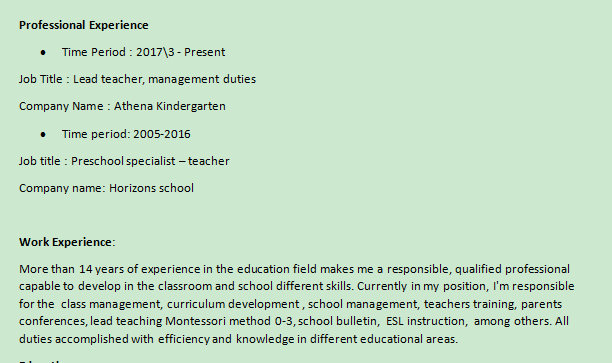Click the 'Lead teacher, management duties' line
612x363 pixels.
click(164, 79)
